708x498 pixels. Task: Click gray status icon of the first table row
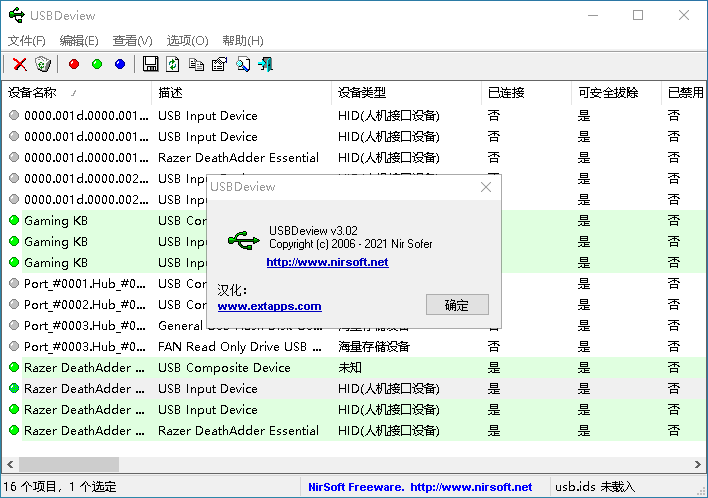[x=14, y=116]
